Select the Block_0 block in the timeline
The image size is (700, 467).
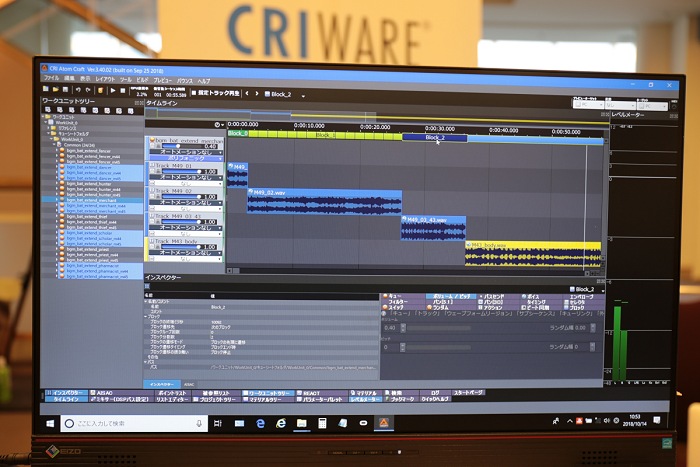click(238, 133)
